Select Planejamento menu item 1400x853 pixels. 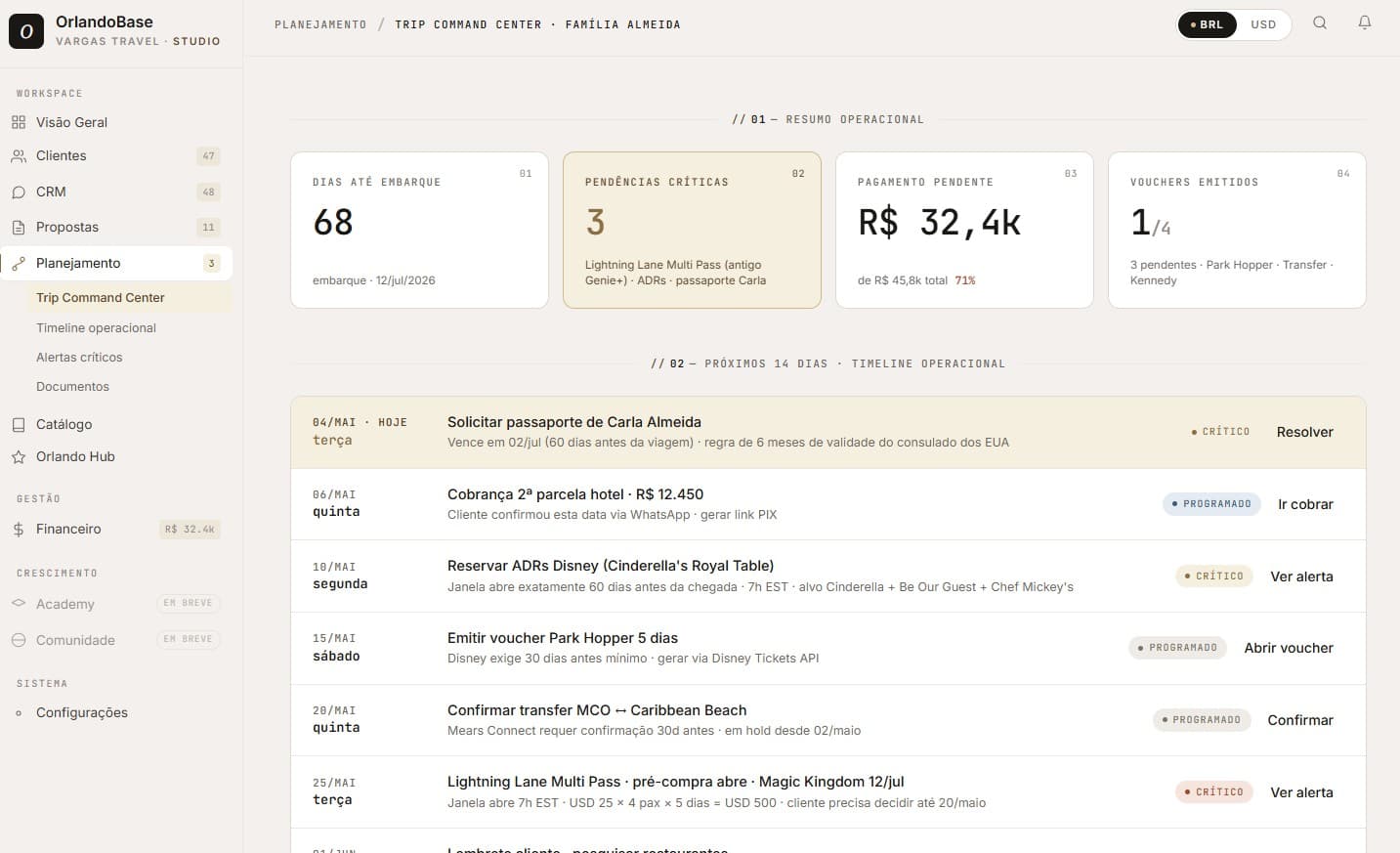click(x=116, y=264)
